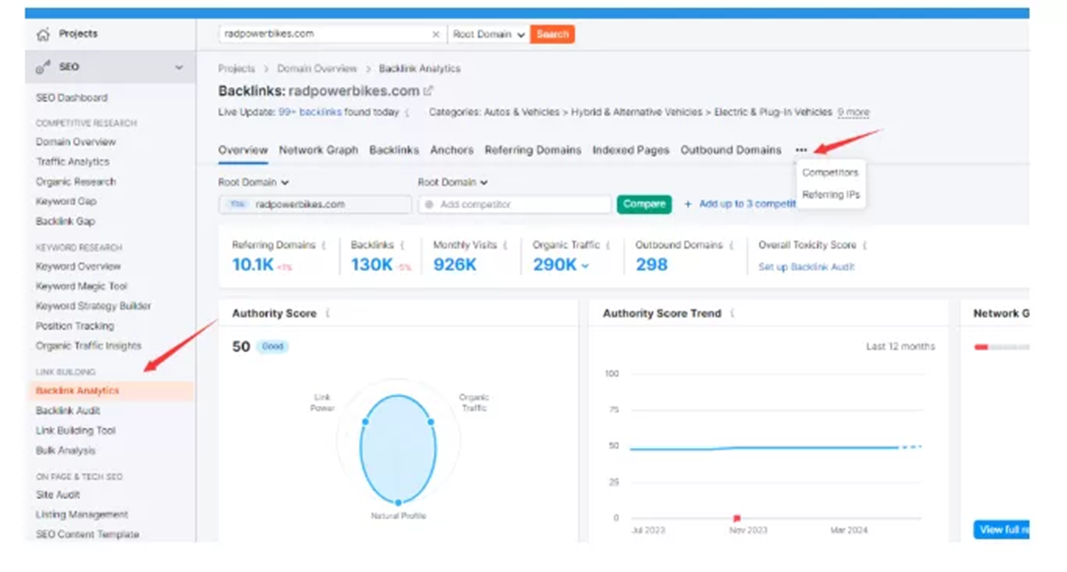The image size is (1067, 572).
Task: Select Competitors from the more menu
Action: [830, 173]
